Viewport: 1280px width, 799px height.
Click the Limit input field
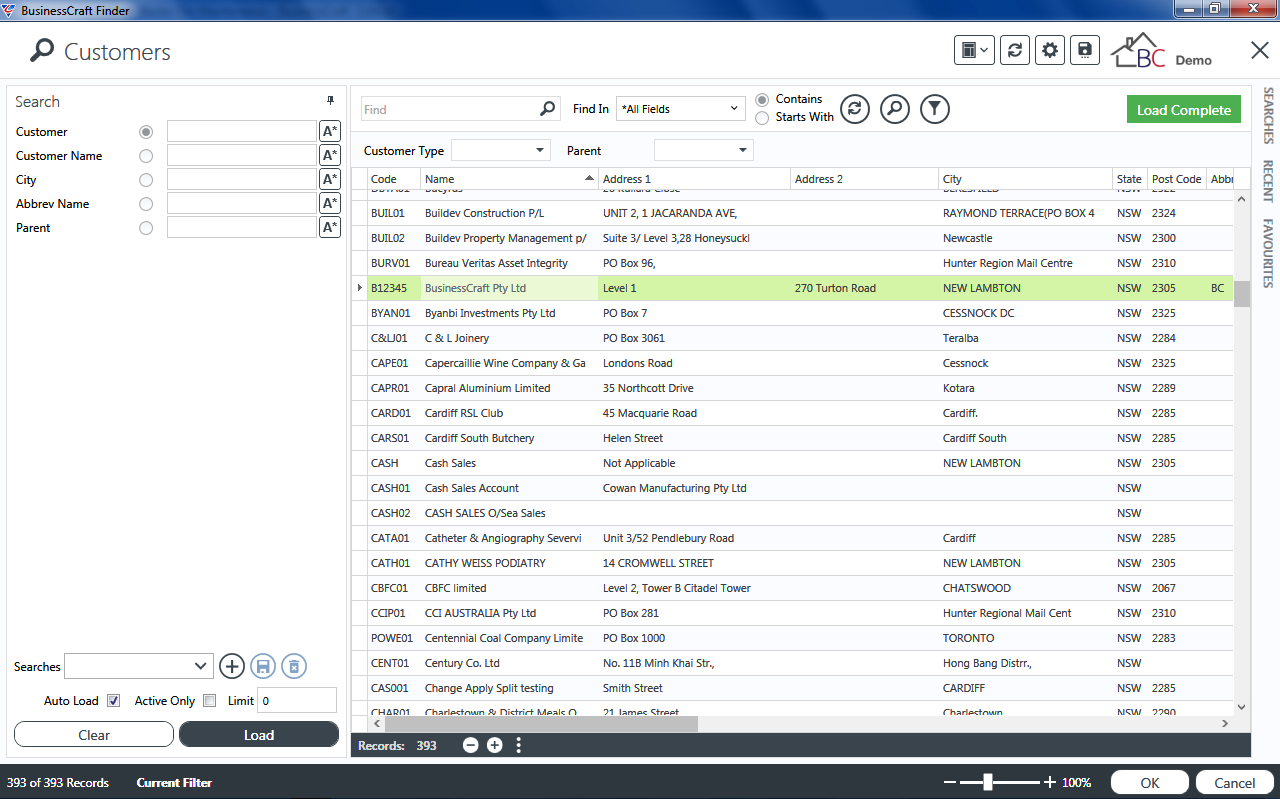pyautogui.click(x=297, y=700)
